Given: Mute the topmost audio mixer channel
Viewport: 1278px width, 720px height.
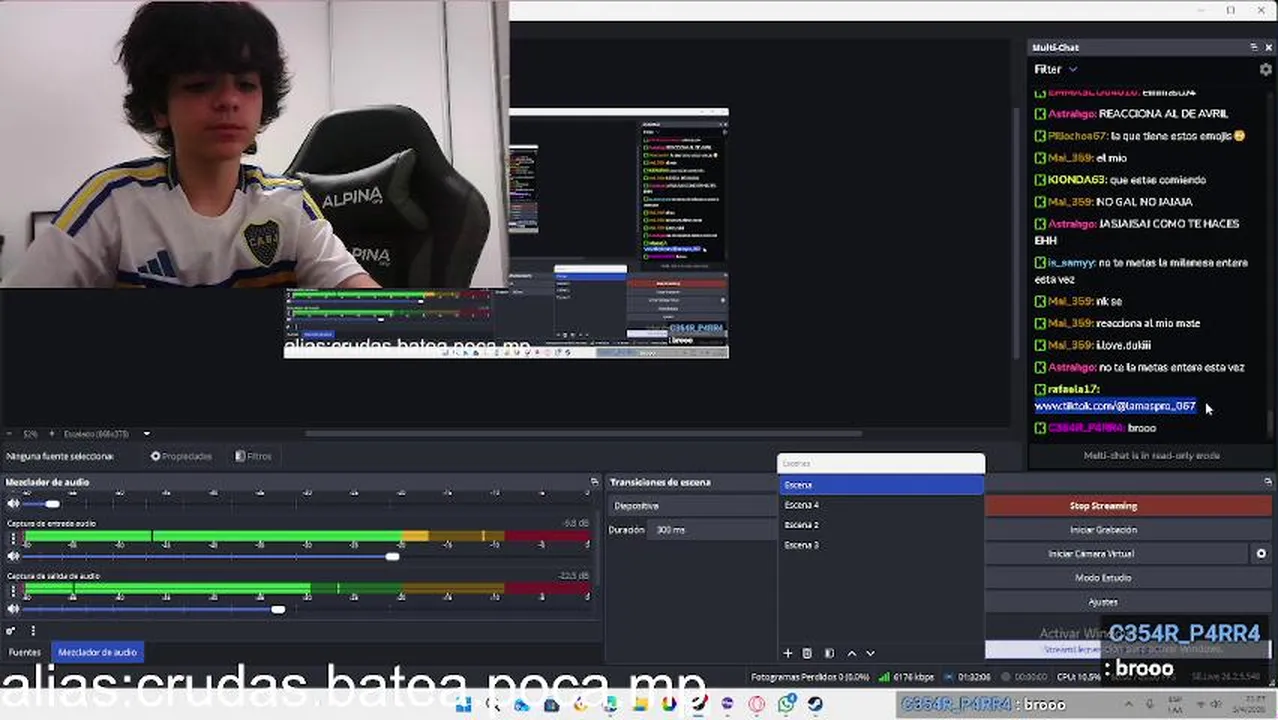Looking at the screenshot, I should point(13,504).
